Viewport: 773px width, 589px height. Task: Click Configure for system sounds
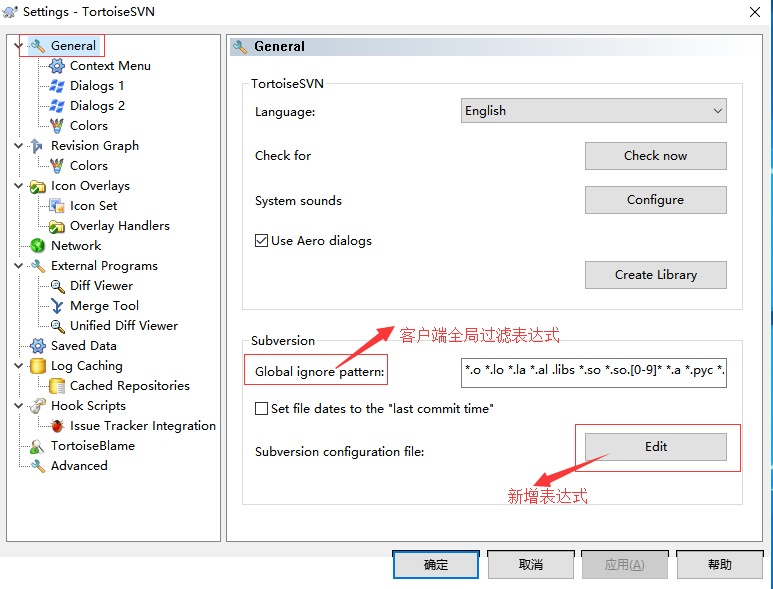pos(655,200)
